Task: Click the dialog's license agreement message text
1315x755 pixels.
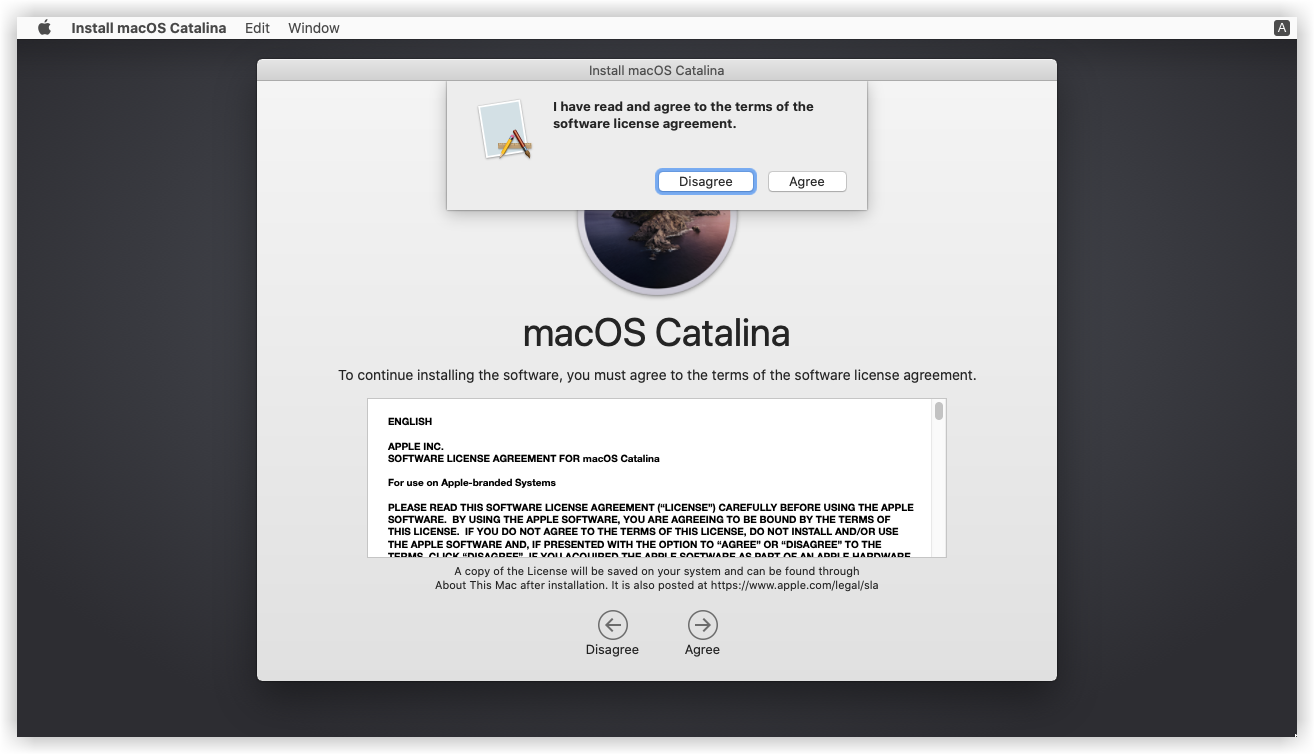Action: coord(683,115)
